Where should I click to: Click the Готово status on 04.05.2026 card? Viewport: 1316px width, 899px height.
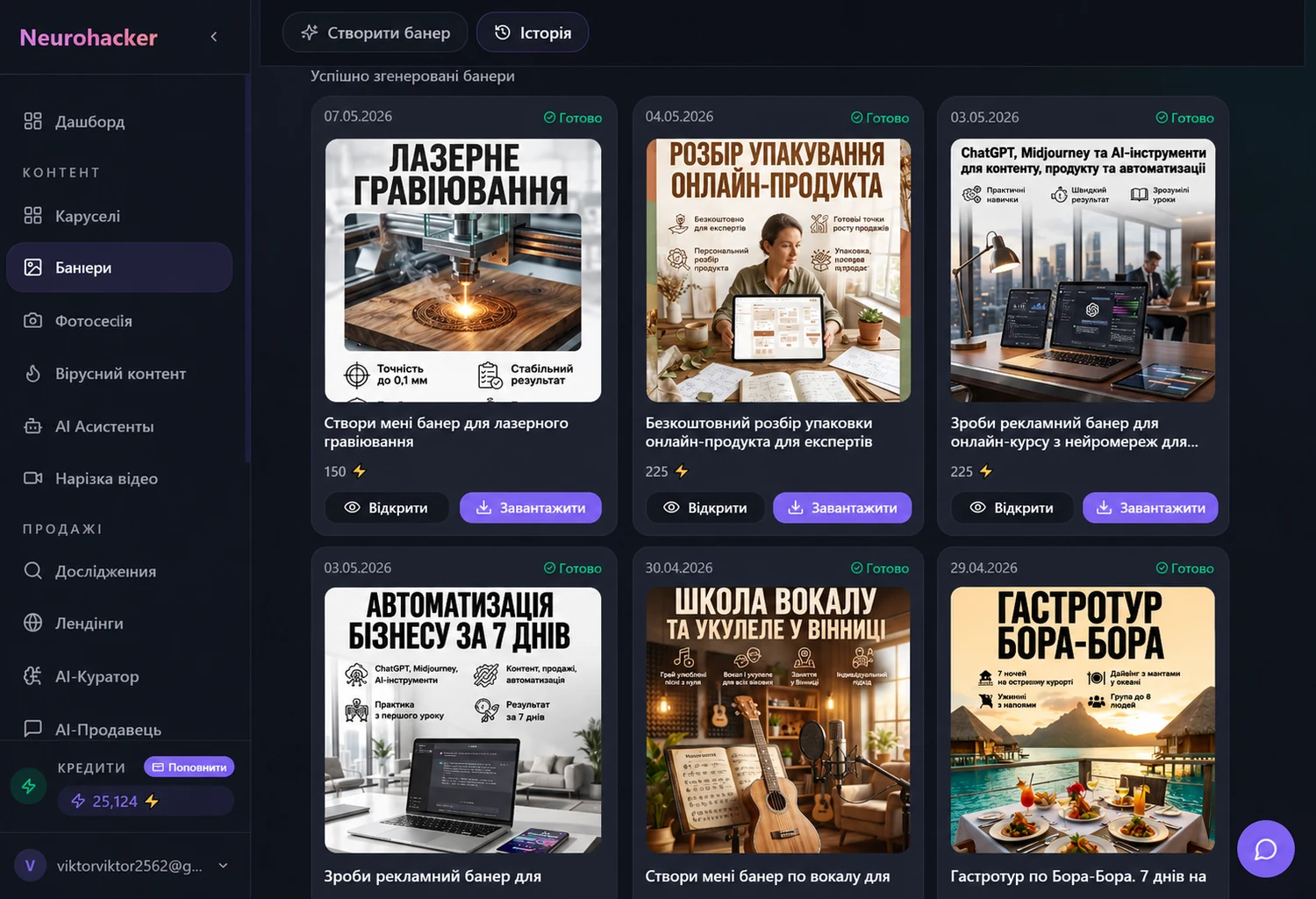tap(880, 118)
